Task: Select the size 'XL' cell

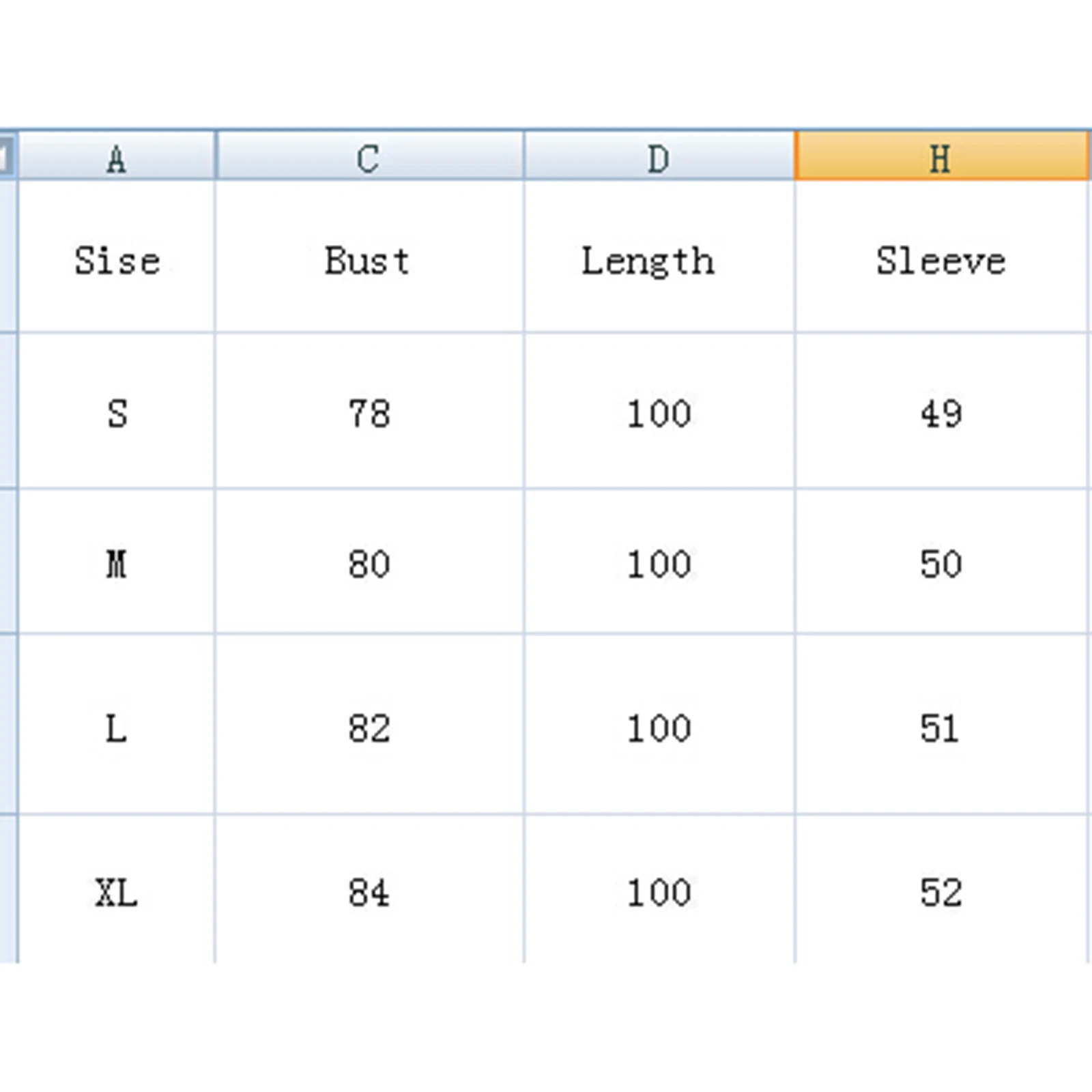Action: [x=117, y=891]
